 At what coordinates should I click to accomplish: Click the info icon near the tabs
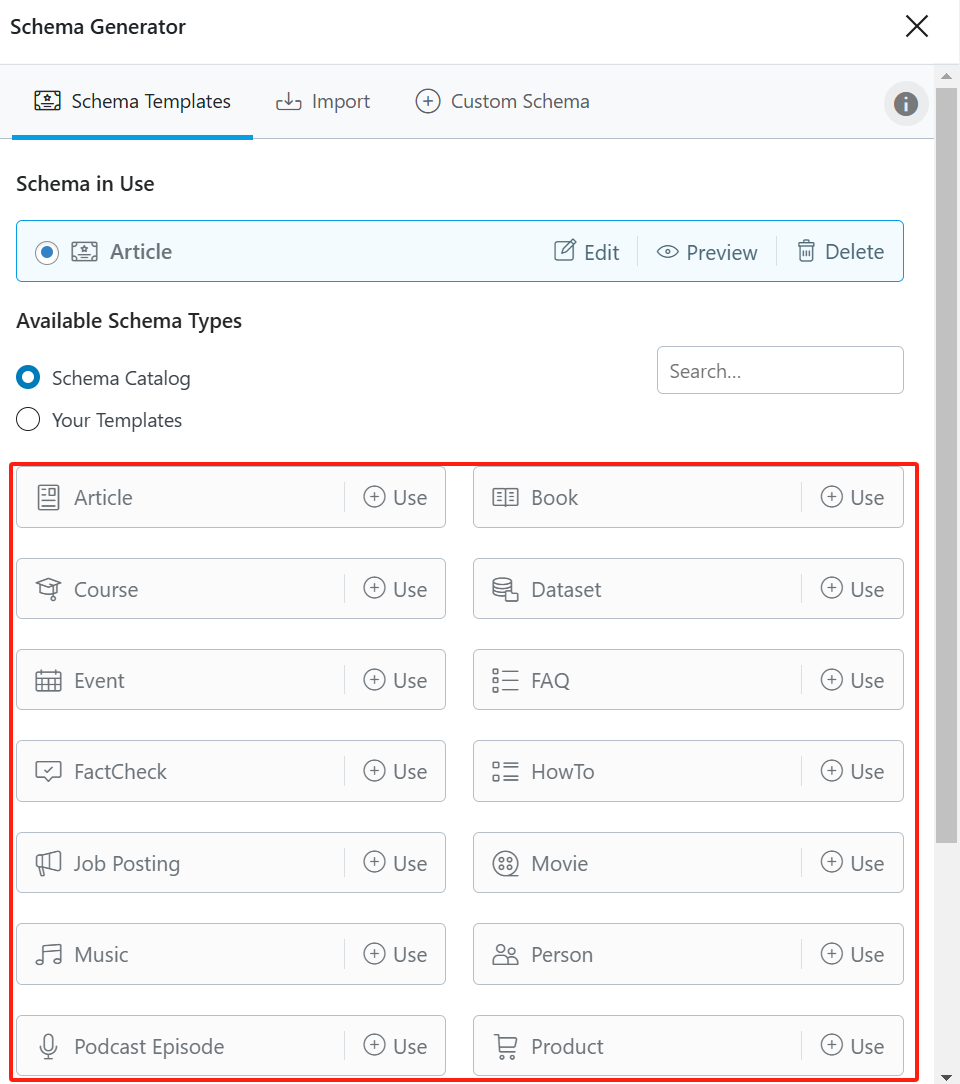click(x=905, y=103)
